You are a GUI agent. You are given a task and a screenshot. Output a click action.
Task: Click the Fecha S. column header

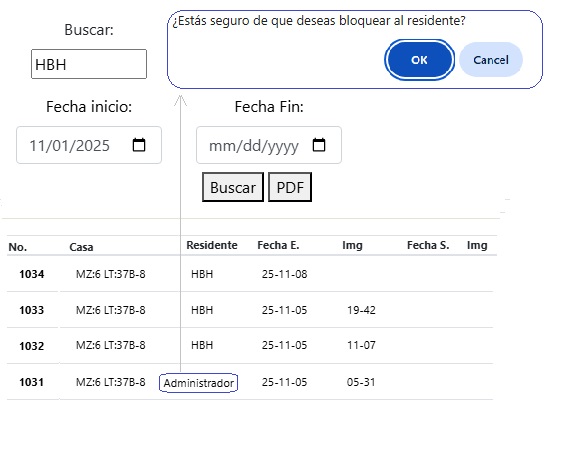pyautogui.click(x=428, y=245)
